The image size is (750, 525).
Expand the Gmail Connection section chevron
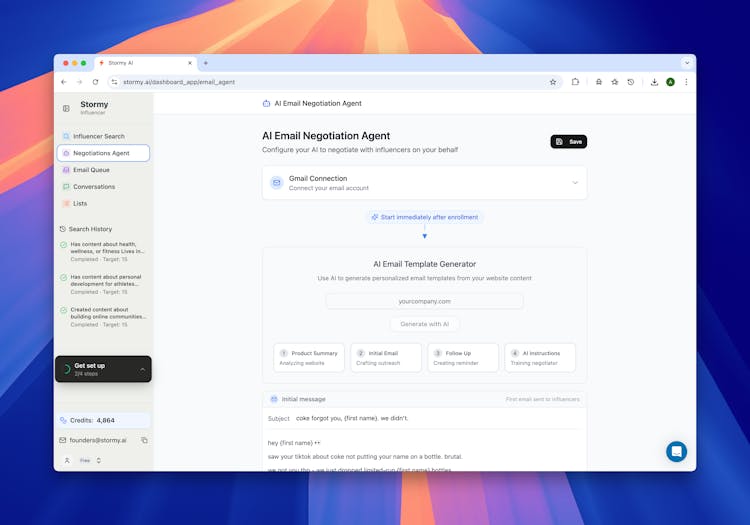pyautogui.click(x=575, y=183)
